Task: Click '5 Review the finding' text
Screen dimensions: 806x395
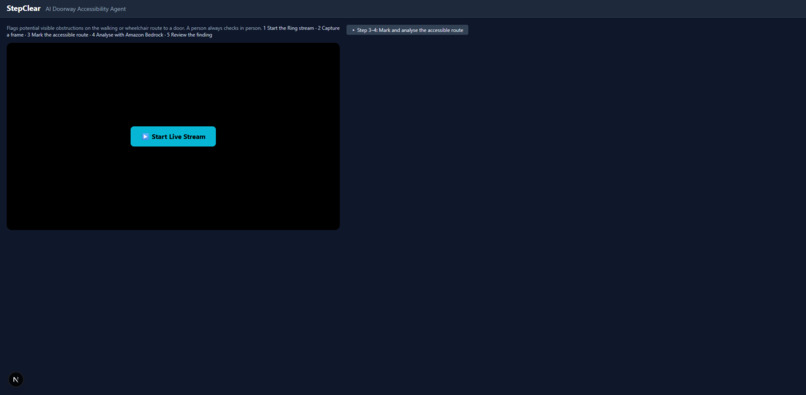Action: (189, 35)
